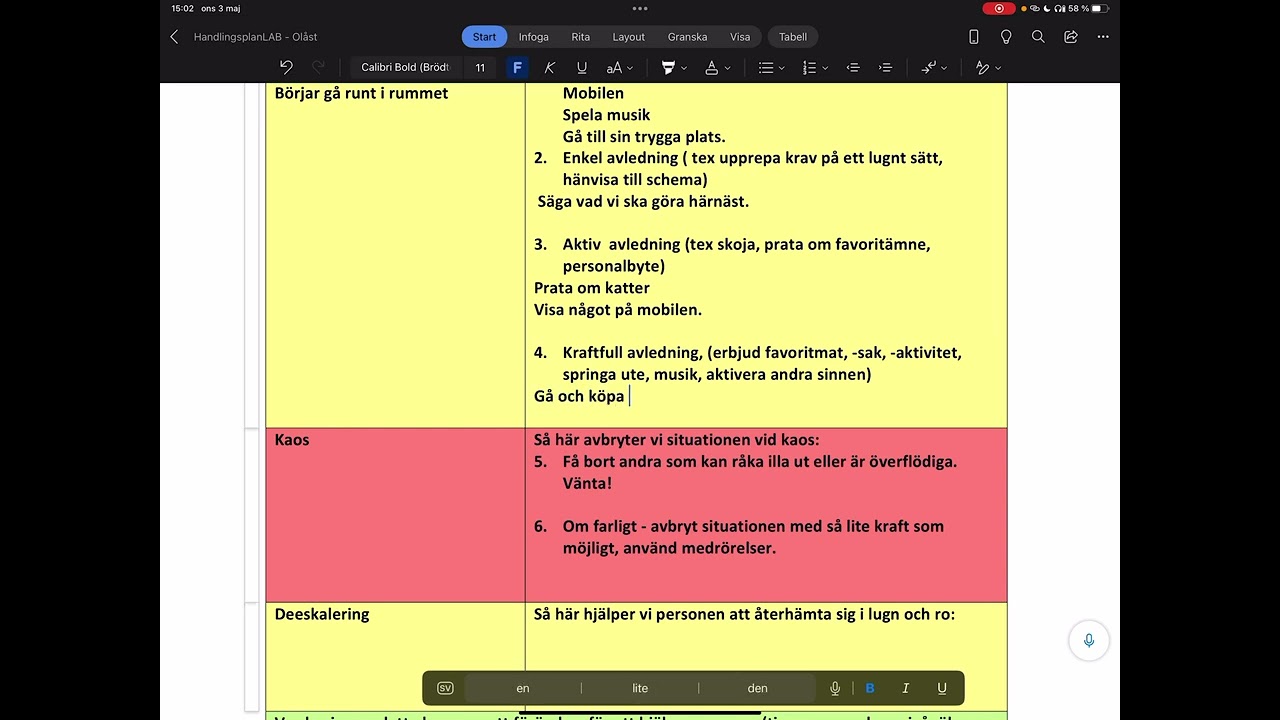
Task: Tap the three-dot handle at the top edge
Action: 640,8
